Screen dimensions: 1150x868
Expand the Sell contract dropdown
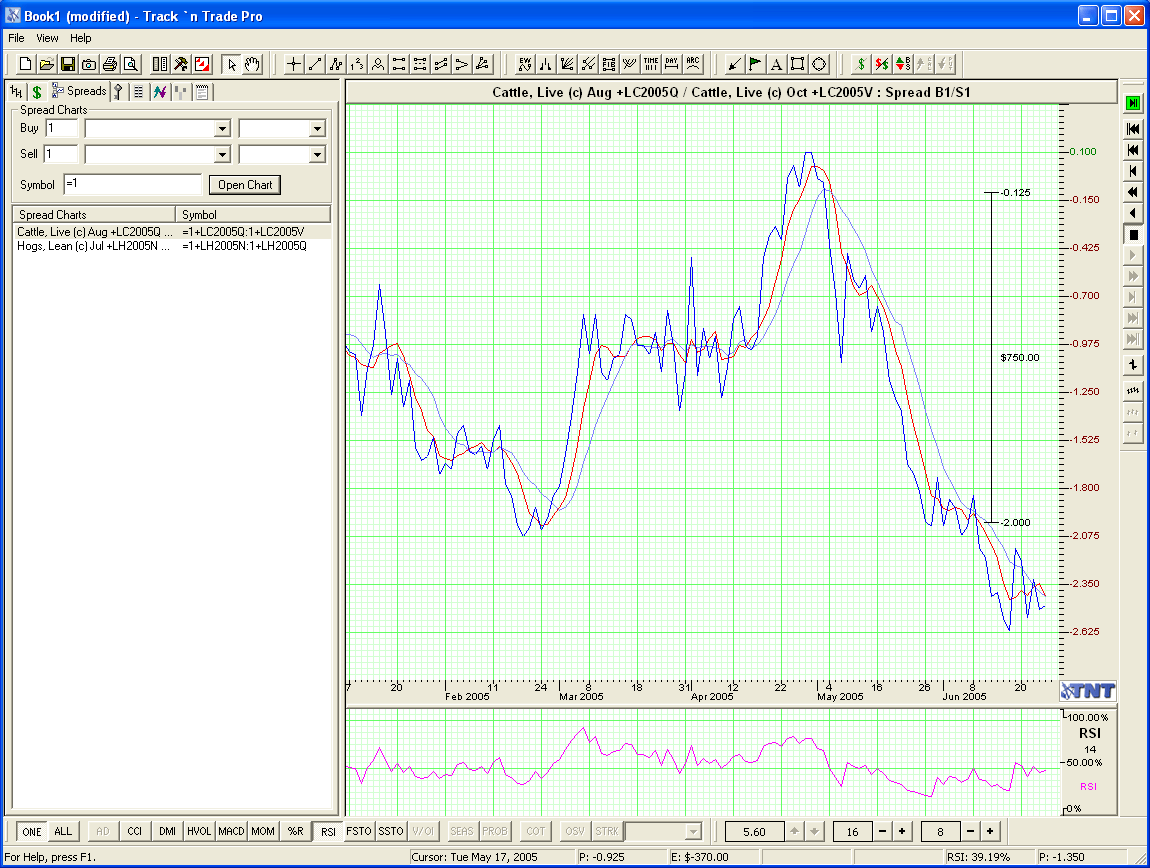coord(222,155)
